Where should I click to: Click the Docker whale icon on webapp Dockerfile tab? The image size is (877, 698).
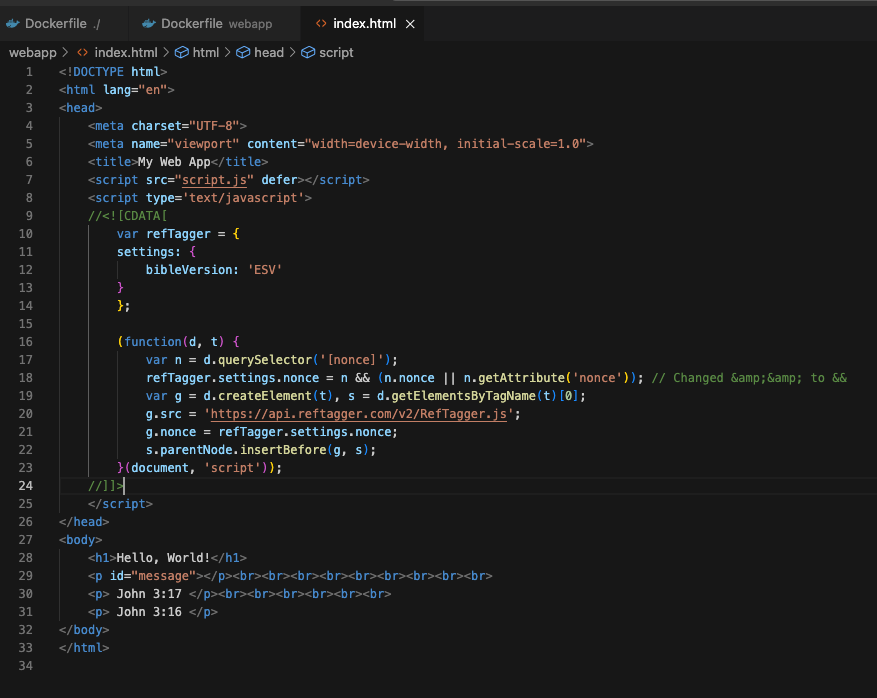pos(149,23)
